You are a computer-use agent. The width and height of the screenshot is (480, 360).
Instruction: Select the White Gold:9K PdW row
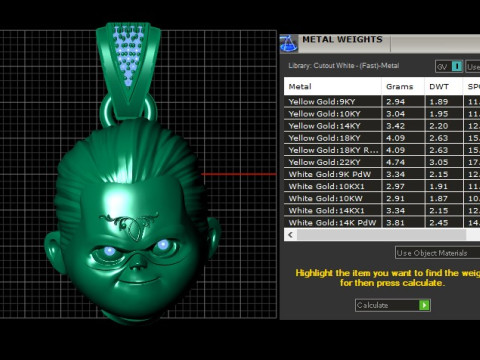point(382,174)
